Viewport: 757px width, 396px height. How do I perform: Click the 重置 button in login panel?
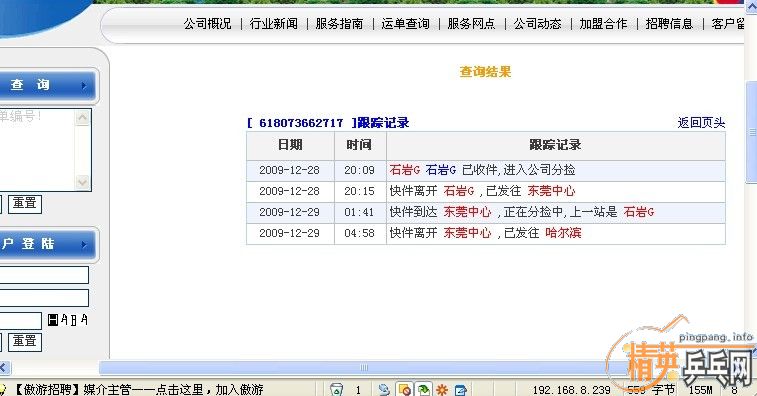[x=25, y=341]
